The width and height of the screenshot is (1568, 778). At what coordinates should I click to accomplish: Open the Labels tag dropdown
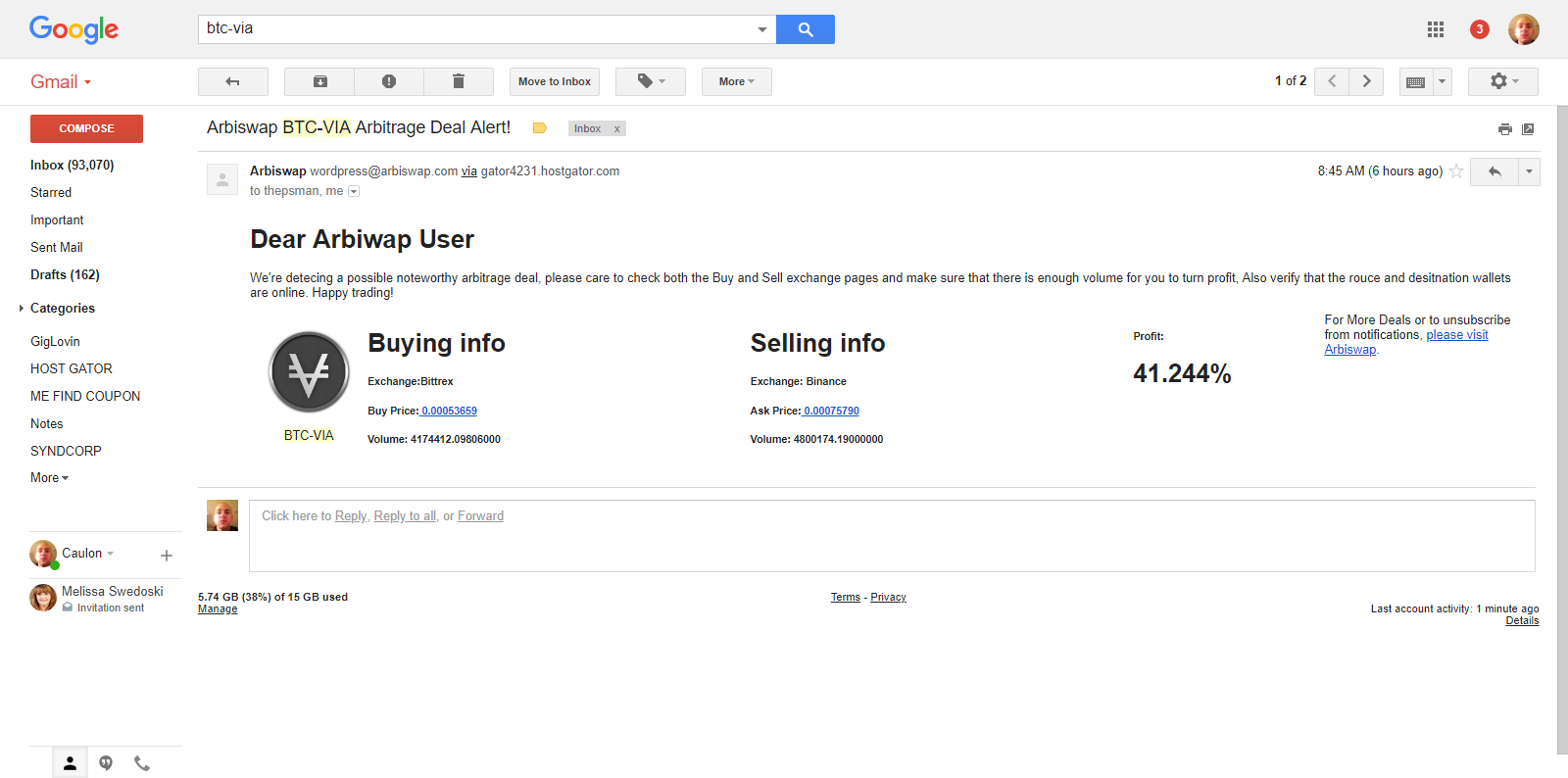pos(651,81)
